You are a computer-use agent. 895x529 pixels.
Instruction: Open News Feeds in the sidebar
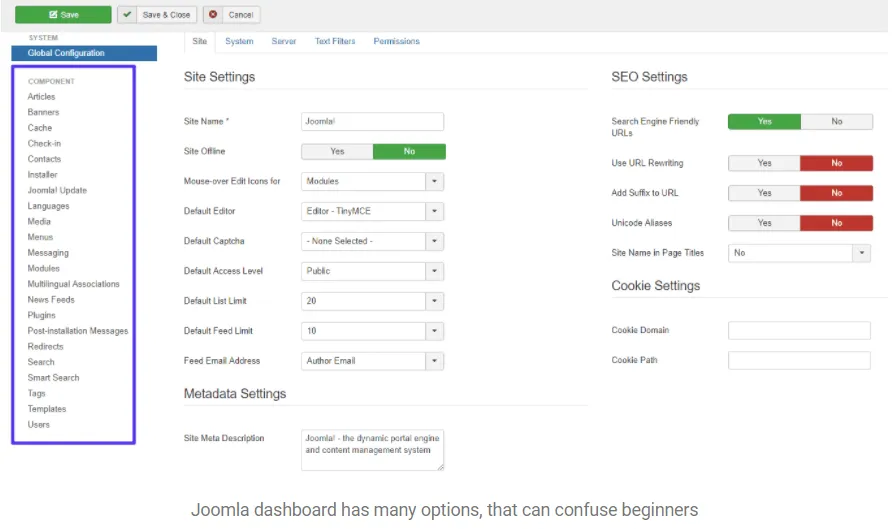51,300
